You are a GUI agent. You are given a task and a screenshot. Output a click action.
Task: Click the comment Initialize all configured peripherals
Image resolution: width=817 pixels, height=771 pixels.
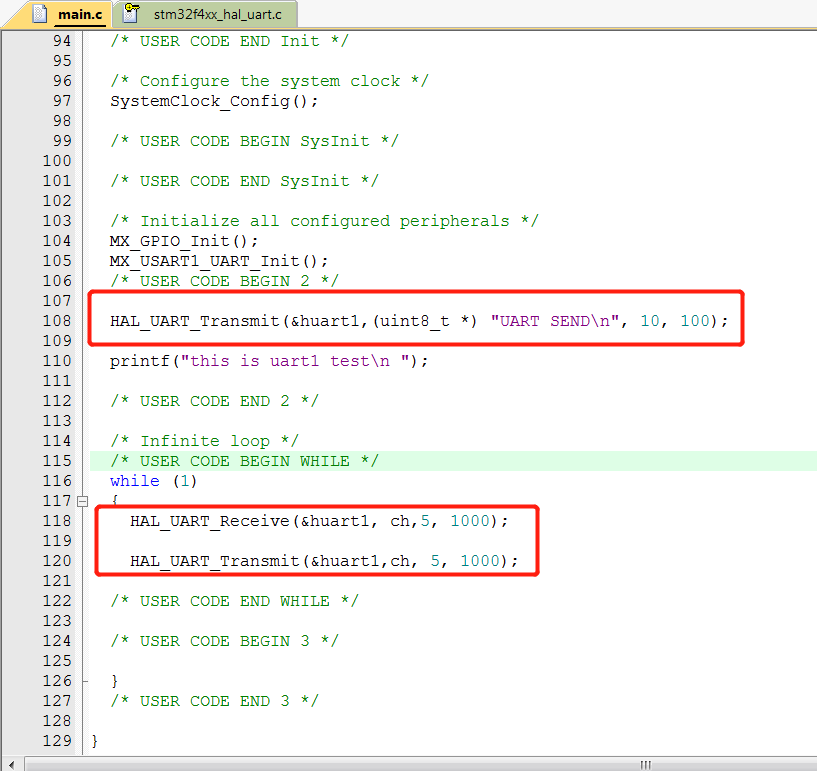tap(324, 221)
